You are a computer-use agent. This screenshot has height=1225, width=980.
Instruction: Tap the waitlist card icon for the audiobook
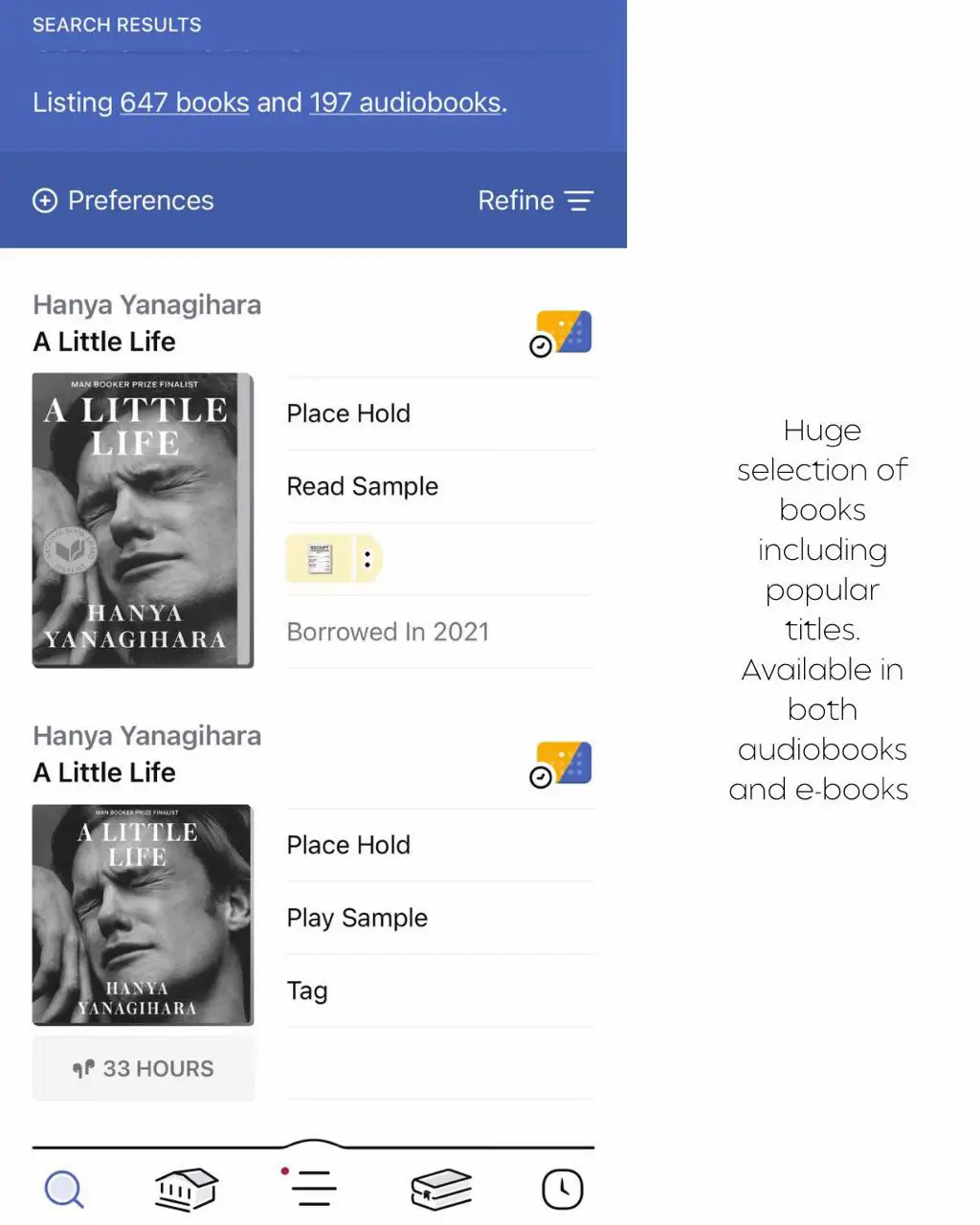tap(562, 765)
